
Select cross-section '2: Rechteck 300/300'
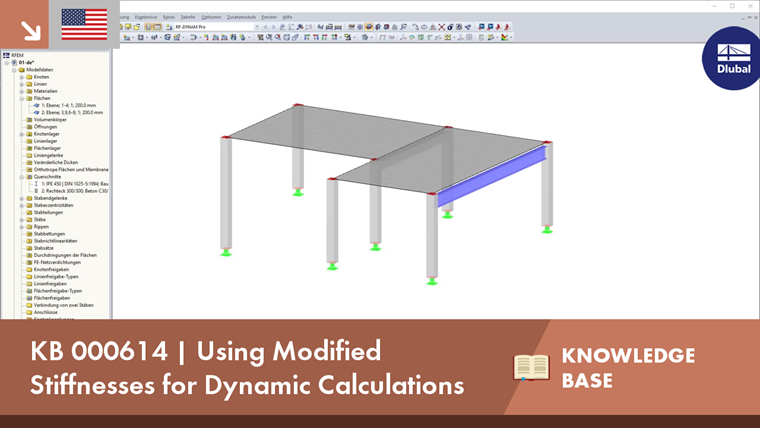(x=75, y=191)
